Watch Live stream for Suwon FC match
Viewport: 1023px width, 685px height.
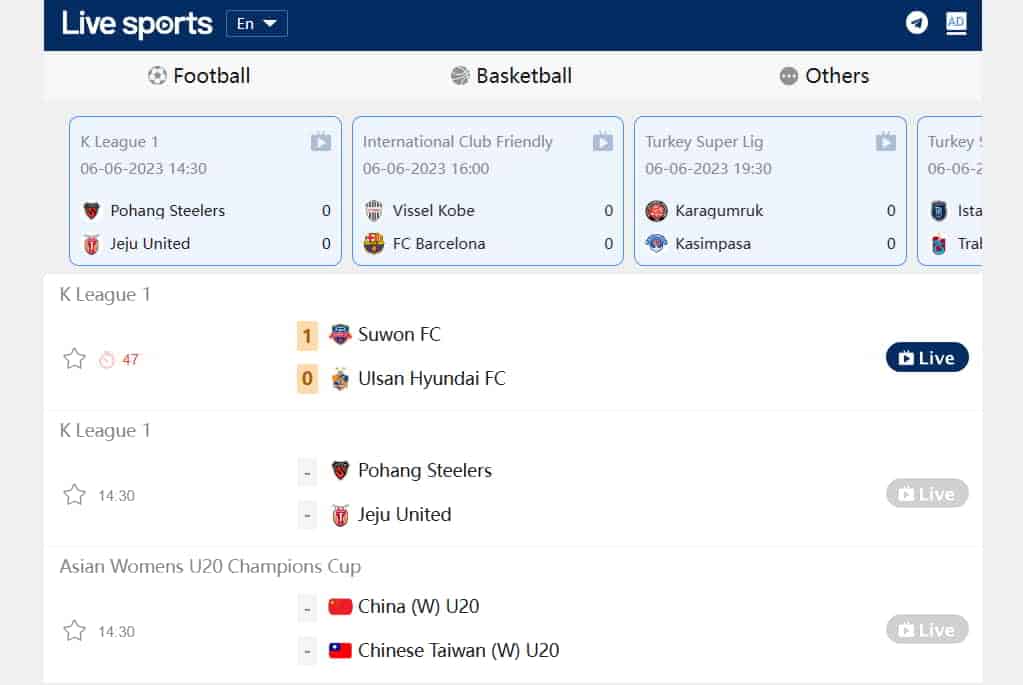pos(926,358)
